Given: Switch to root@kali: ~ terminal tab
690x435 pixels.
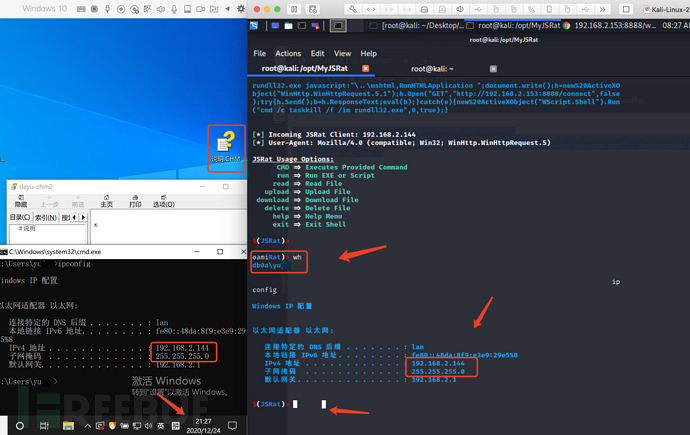Looking at the screenshot, I should coord(432,69).
